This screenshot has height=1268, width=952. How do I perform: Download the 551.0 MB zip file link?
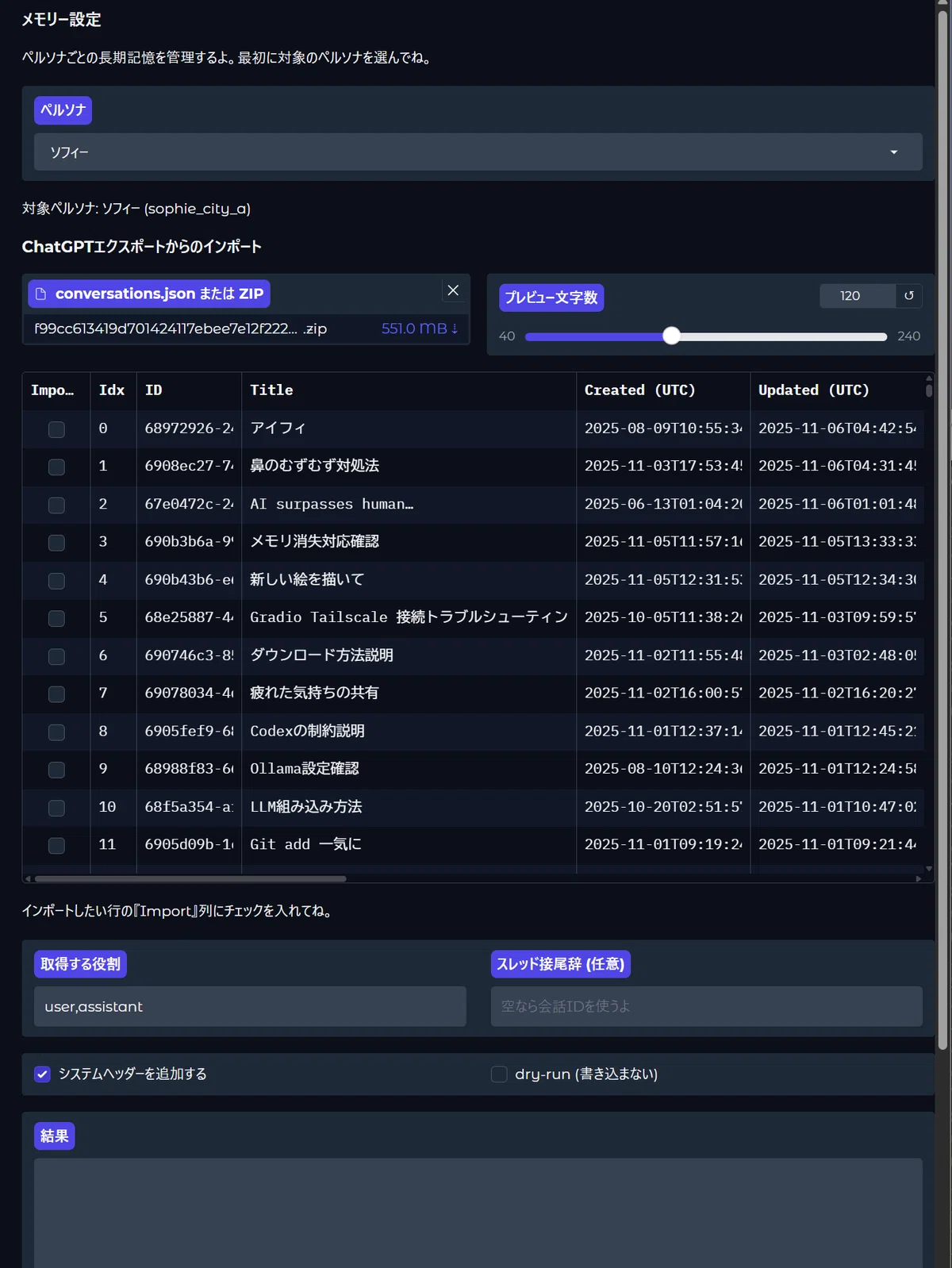coord(420,329)
